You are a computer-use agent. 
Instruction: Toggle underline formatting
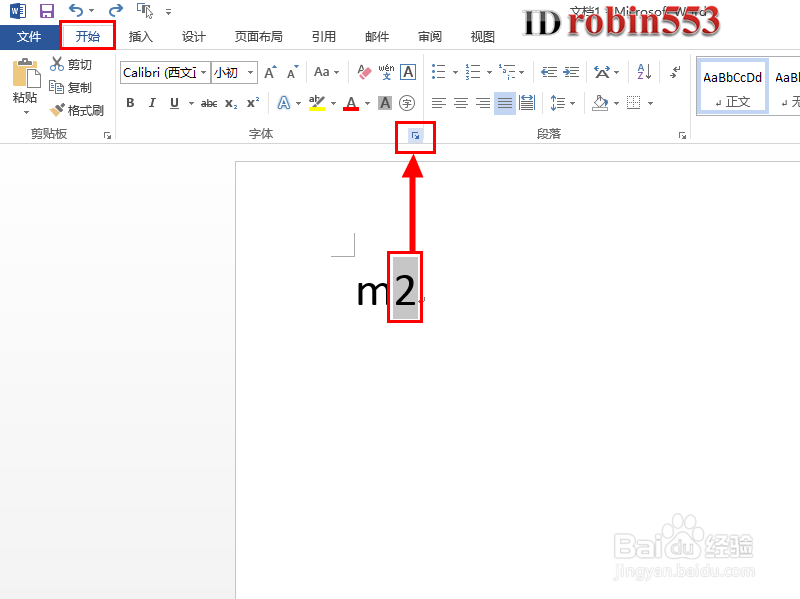pyautogui.click(x=174, y=103)
